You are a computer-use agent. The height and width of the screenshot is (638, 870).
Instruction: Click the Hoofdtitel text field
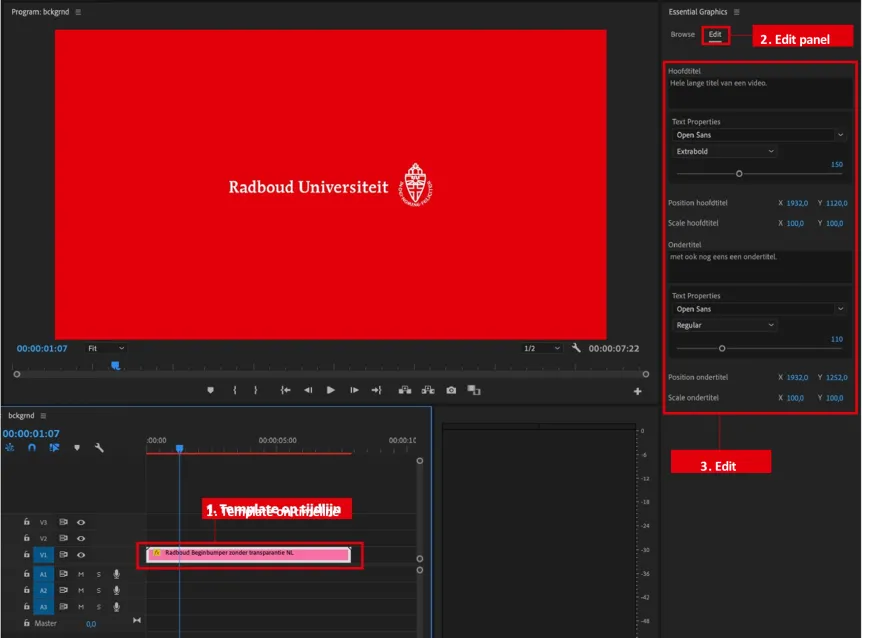point(760,93)
